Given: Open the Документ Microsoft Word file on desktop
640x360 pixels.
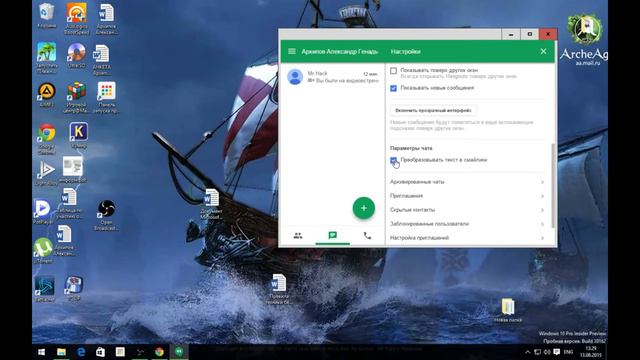Looking at the screenshot, I should click(x=211, y=204).
